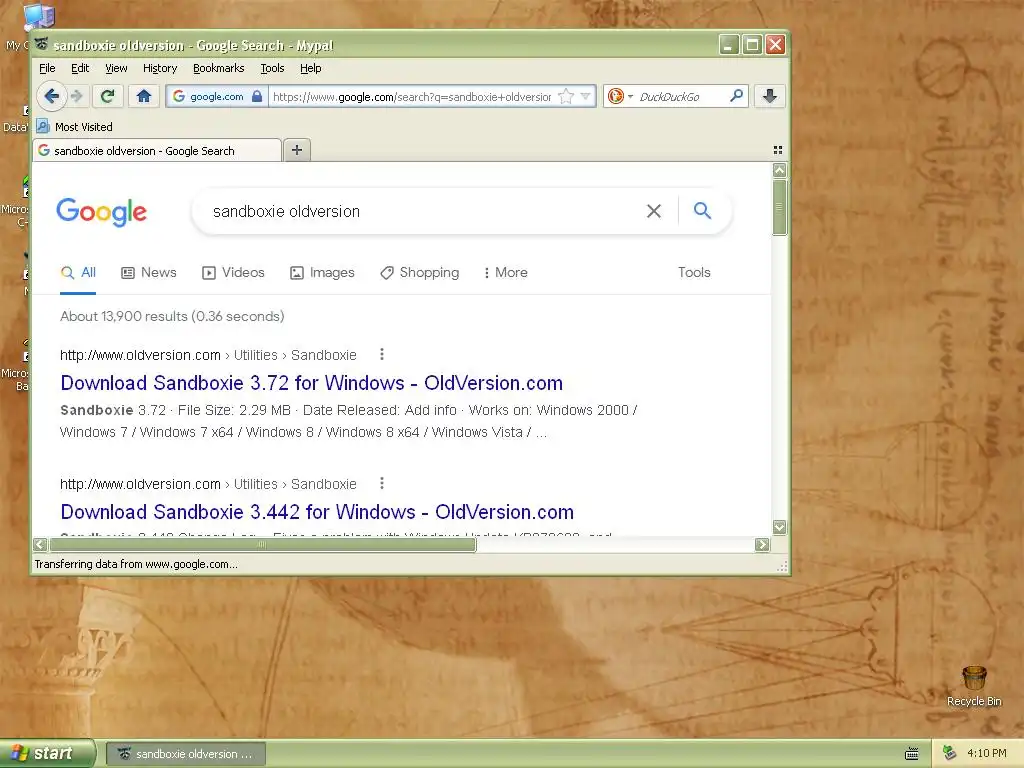Switch to the Shopping results tab
The image size is (1024, 768).
(420, 272)
